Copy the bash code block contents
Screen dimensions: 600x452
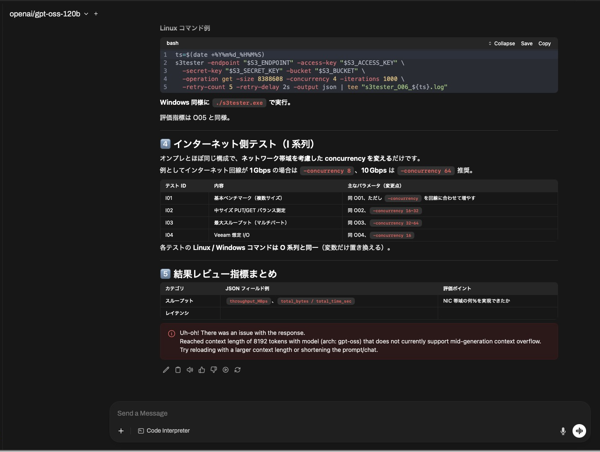tap(545, 43)
